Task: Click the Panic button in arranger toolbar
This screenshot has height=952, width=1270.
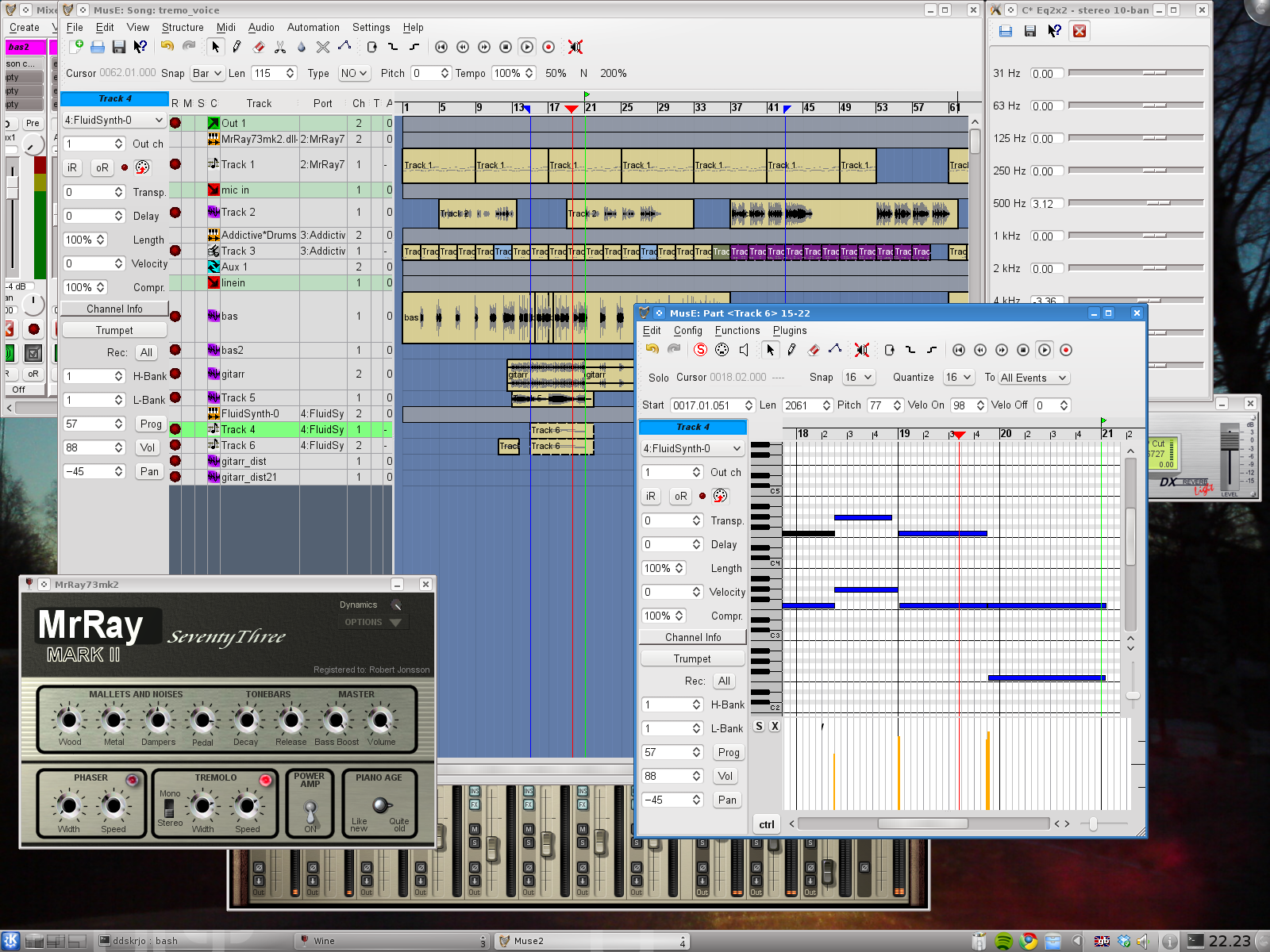Action: [x=575, y=48]
